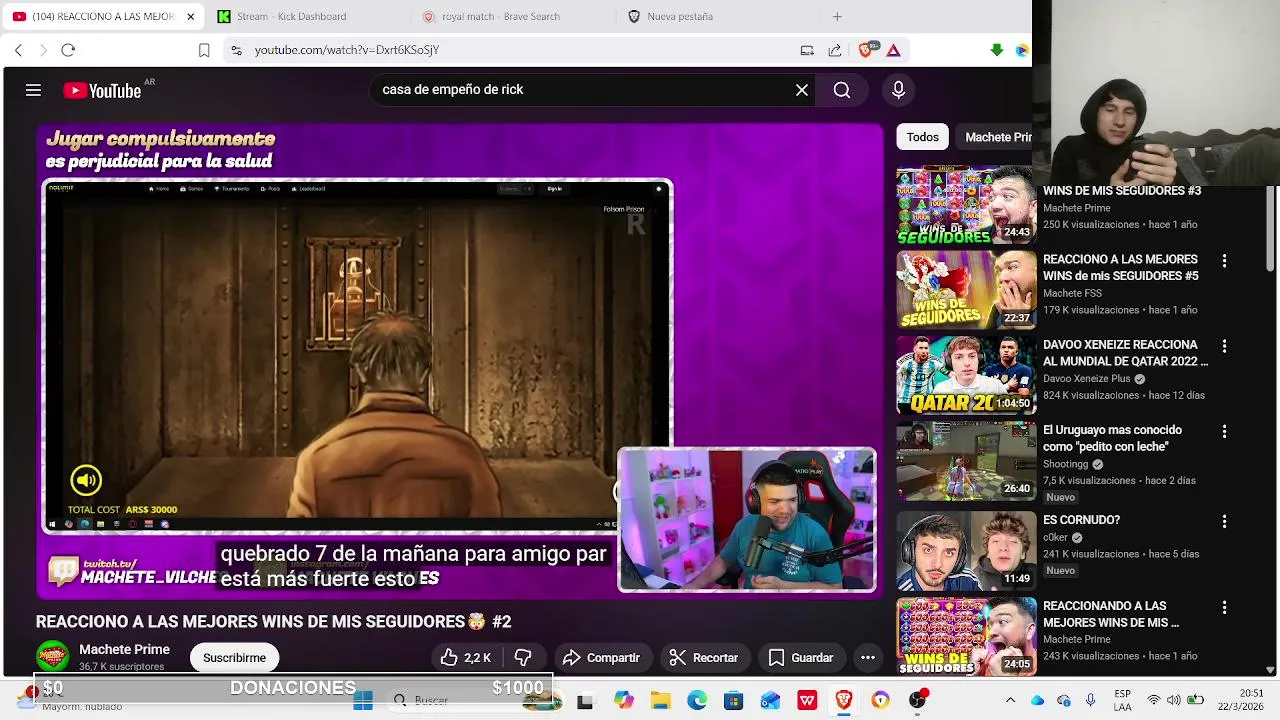Viewport: 1280px width, 720px height.
Task: Click the yellow speaker icon in the video
Action: click(x=86, y=480)
